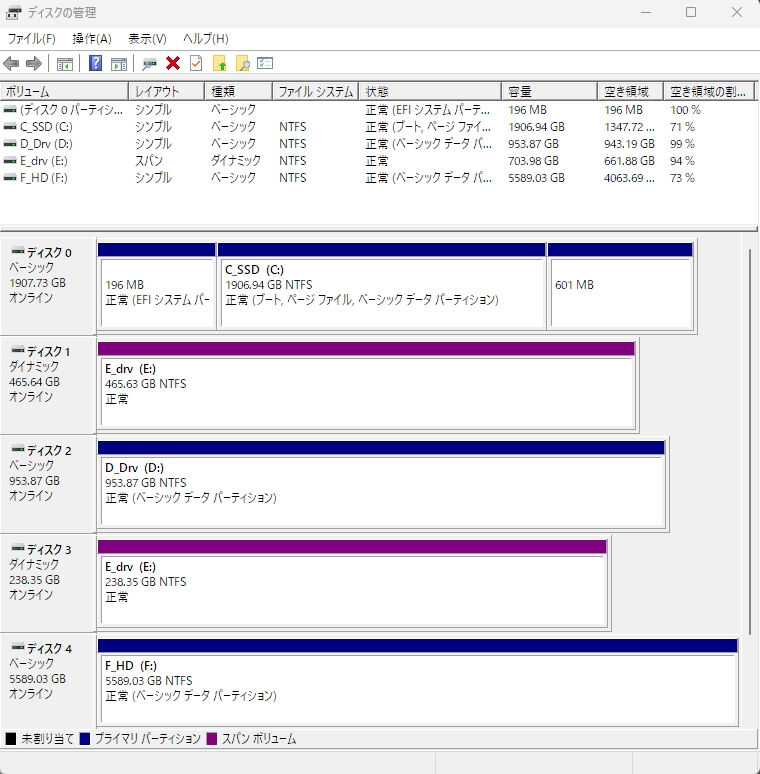
Task: Sort by the レイアウト column header
Action: pyautogui.click(x=167, y=91)
